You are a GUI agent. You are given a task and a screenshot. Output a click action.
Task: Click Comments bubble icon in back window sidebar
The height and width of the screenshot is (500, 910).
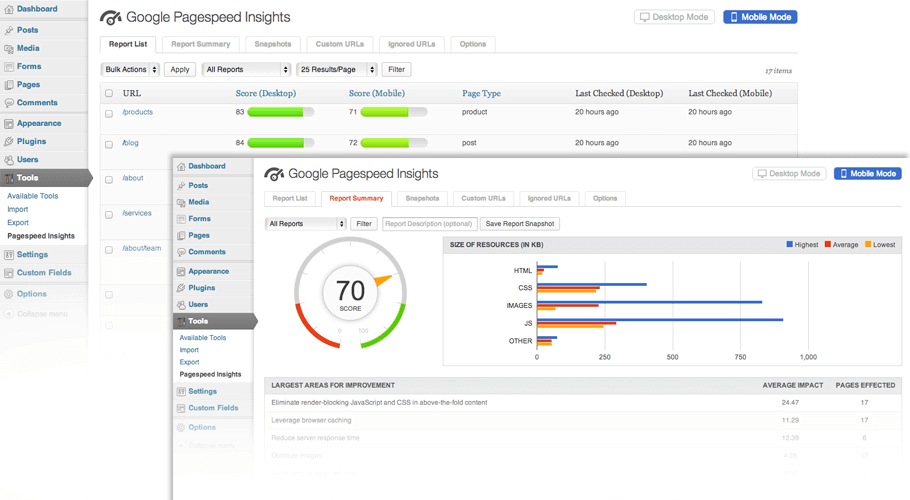(x=9, y=103)
